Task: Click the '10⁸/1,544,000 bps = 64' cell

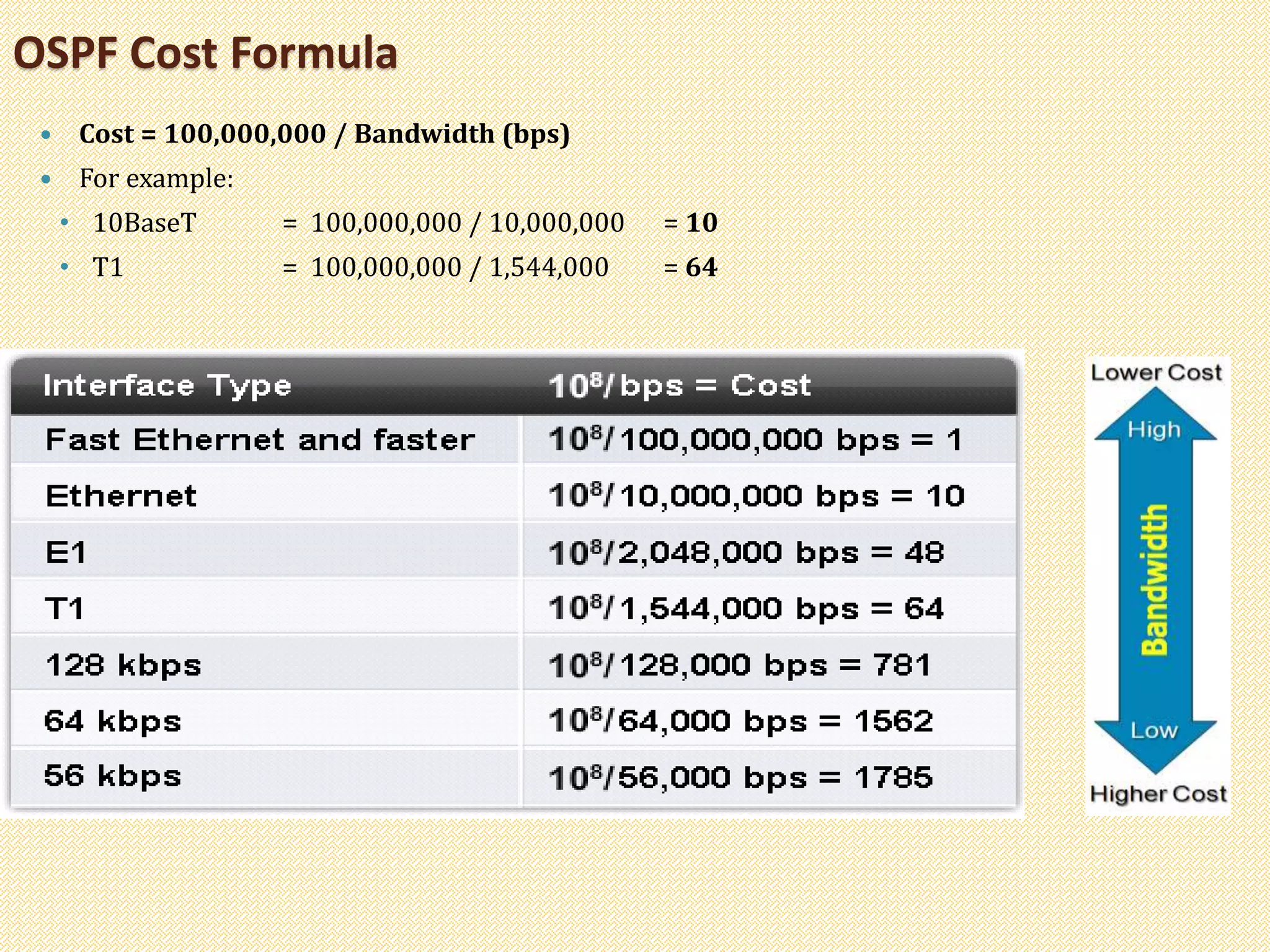Action: coord(747,609)
